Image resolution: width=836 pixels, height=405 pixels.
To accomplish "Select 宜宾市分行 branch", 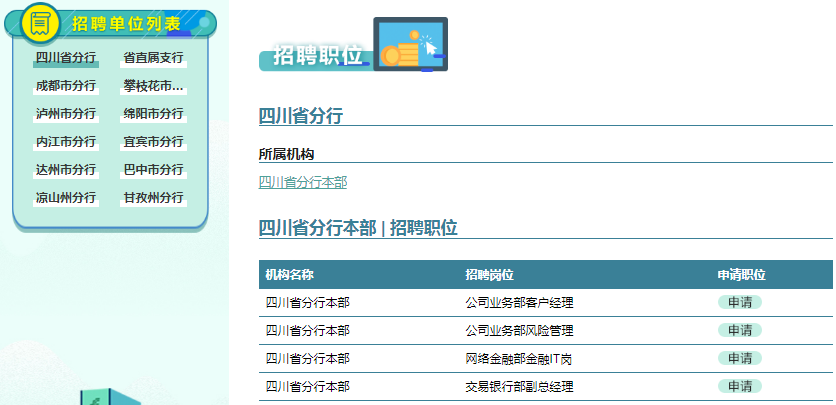I will click(153, 142).
